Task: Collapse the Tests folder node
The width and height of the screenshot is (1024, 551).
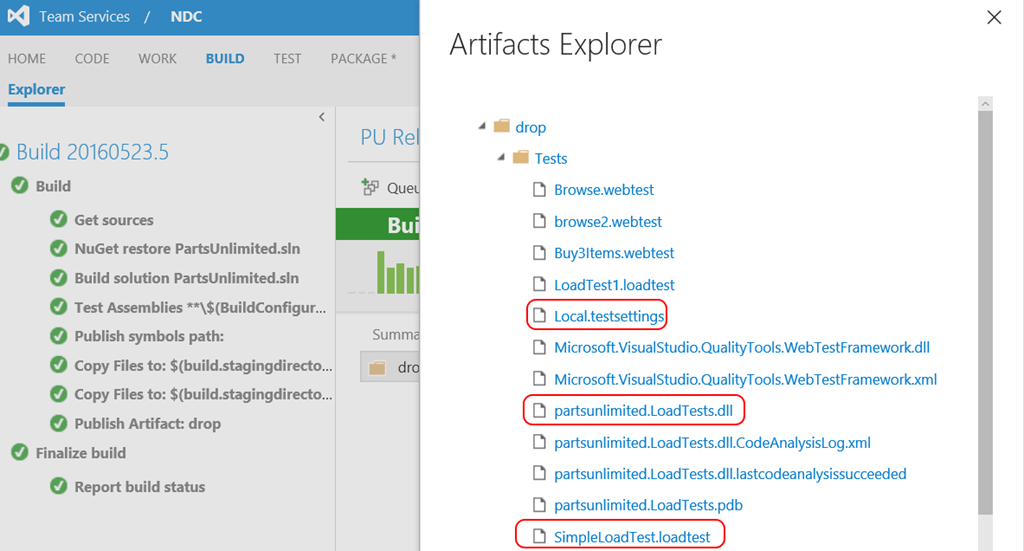Action: click(499, 158)
